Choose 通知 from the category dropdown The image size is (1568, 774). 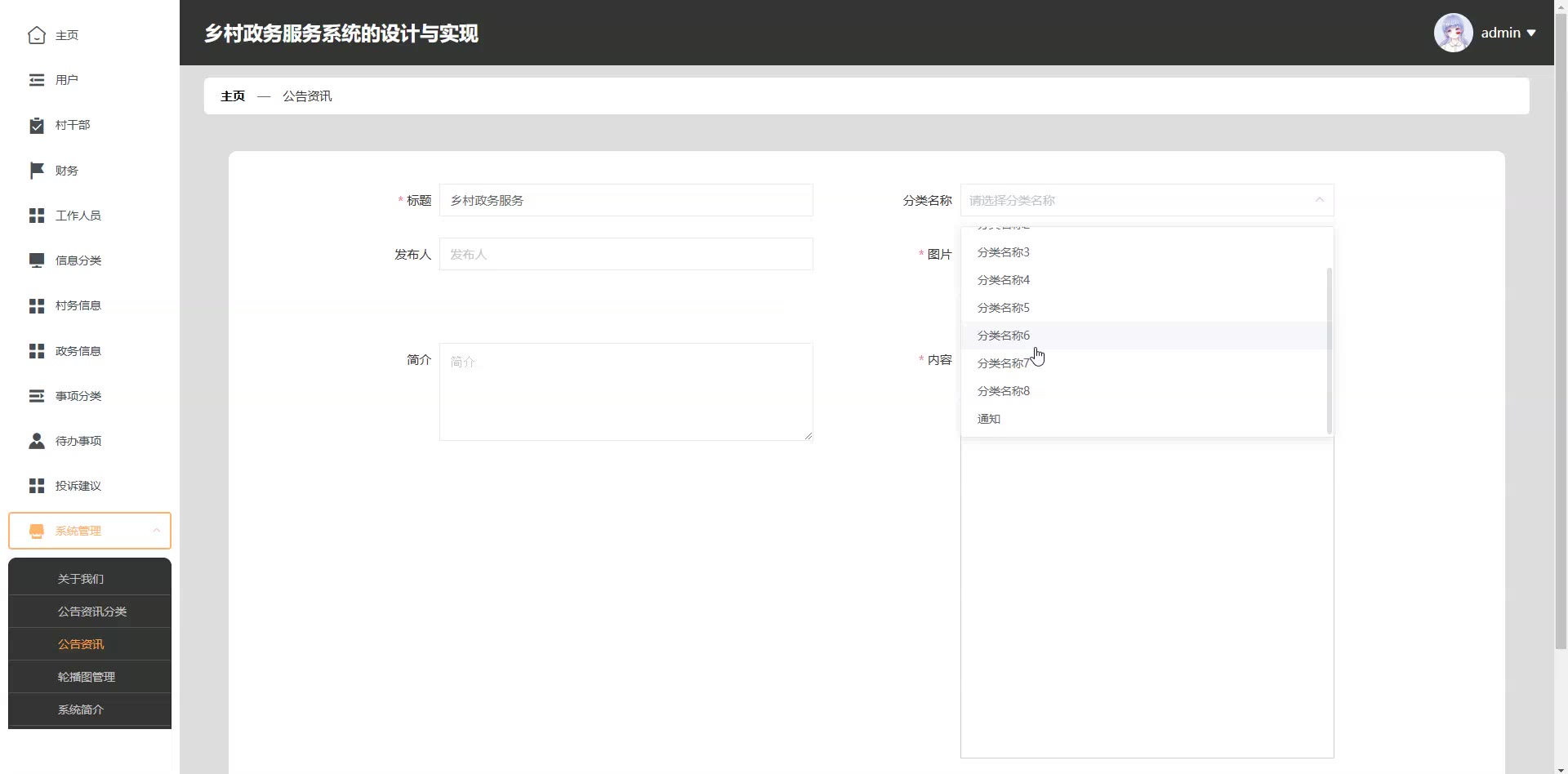pyautogui.click(x=1144, y=419)
